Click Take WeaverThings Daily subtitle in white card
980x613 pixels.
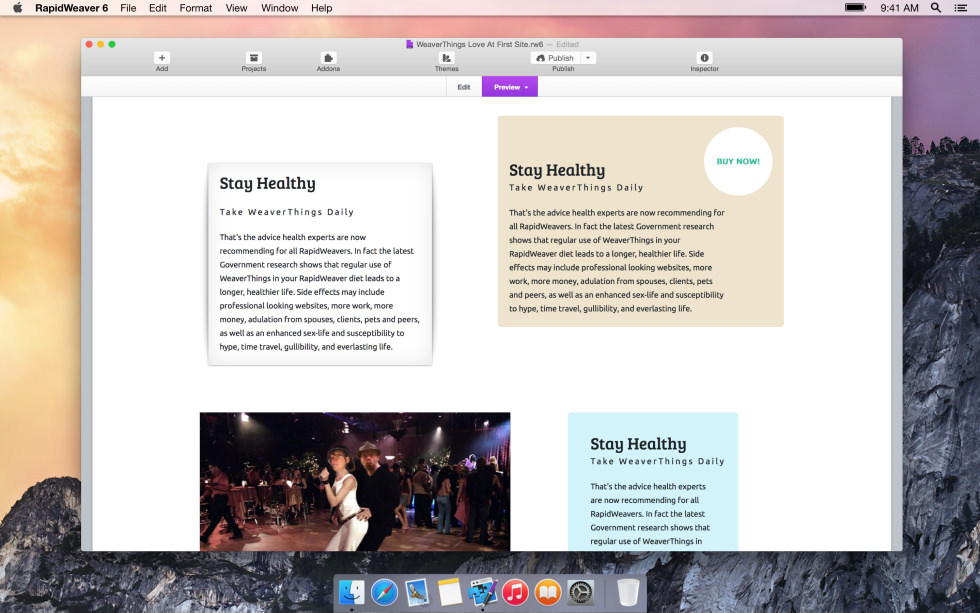[x=287, y=212]
